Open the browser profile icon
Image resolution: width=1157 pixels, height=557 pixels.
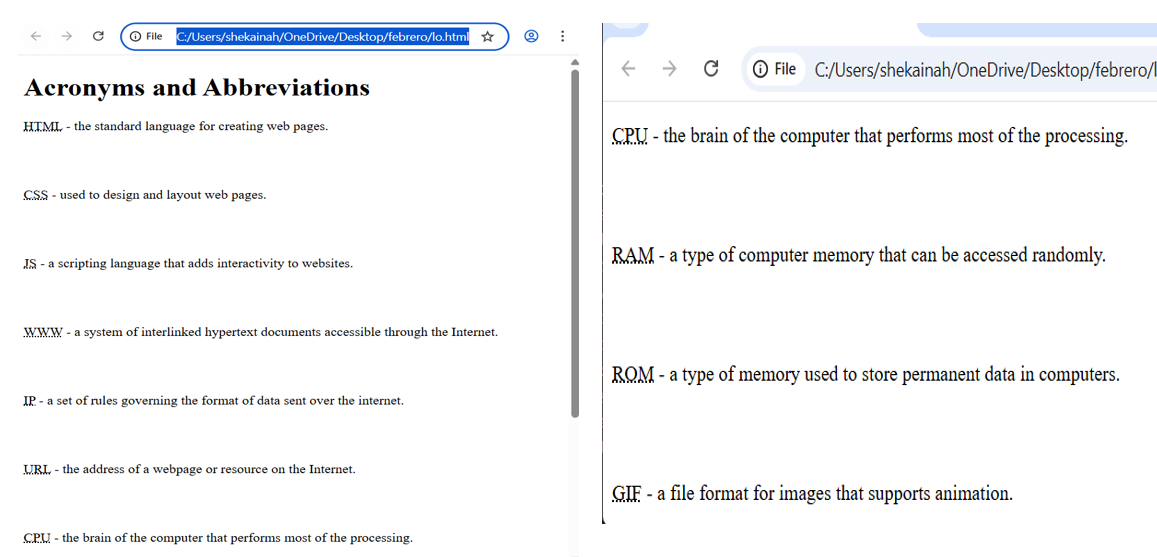[532, 36]
